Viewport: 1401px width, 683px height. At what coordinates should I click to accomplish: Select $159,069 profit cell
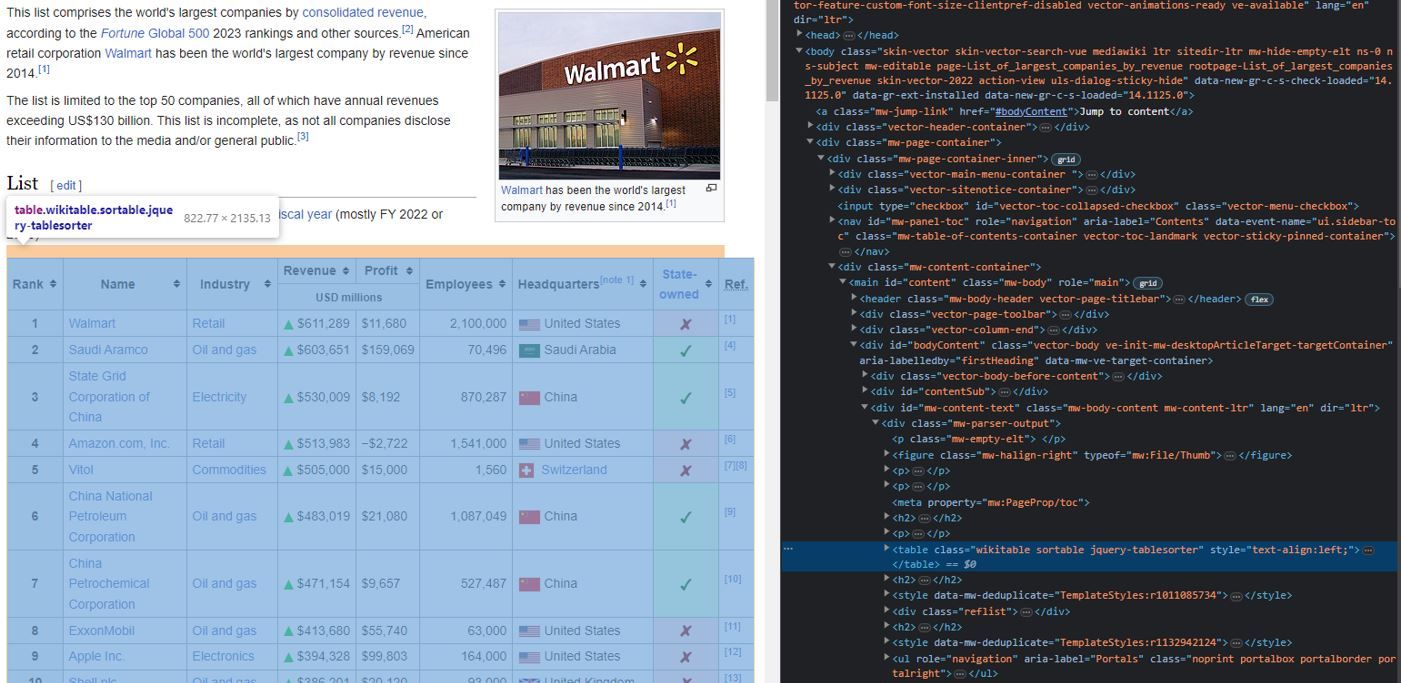[x=387, y=350]
